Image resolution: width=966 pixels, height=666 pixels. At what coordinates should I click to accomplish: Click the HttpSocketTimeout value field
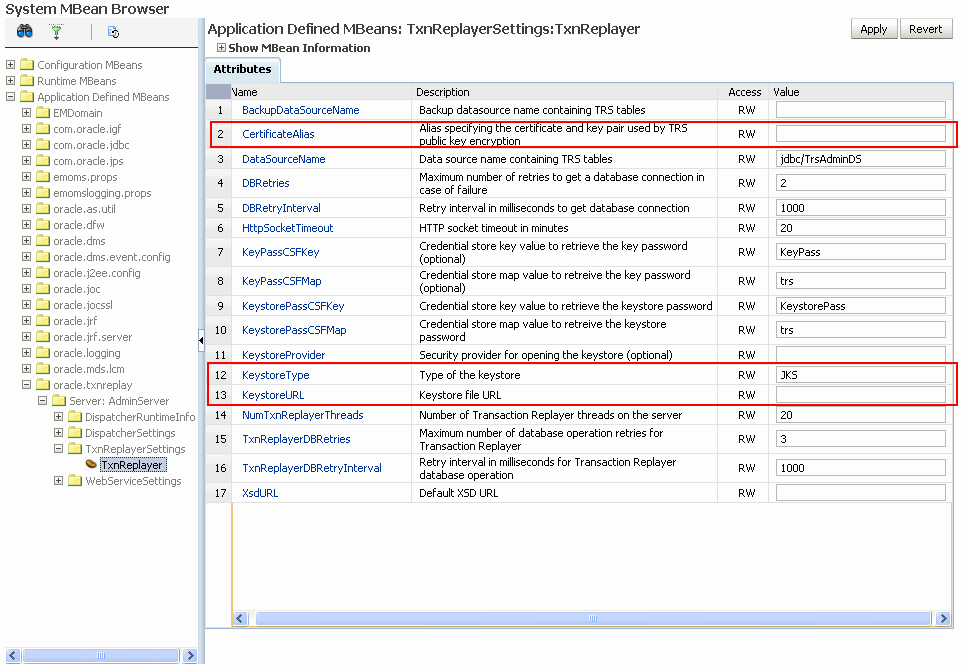pyautogui.click(x=860, y=228)
